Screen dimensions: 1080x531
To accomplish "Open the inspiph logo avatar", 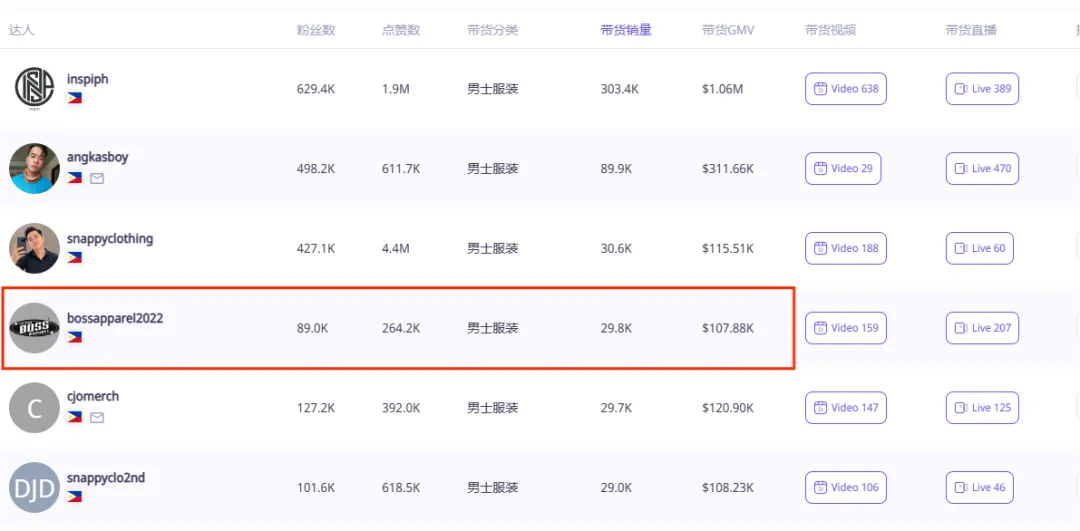I will pyautogui.click(x=34, y=89).
